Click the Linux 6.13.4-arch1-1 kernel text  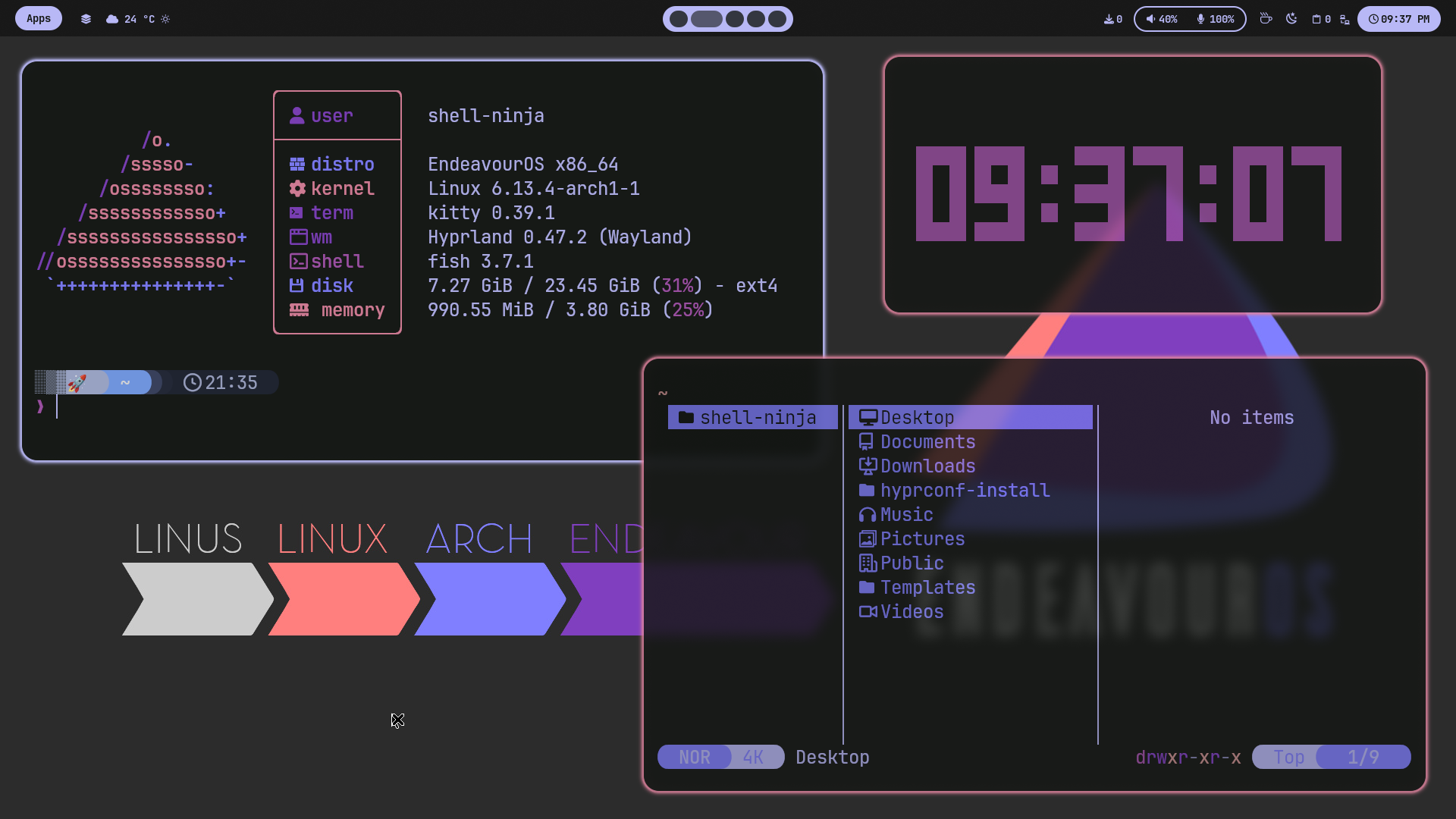click(x=534, y=189)
